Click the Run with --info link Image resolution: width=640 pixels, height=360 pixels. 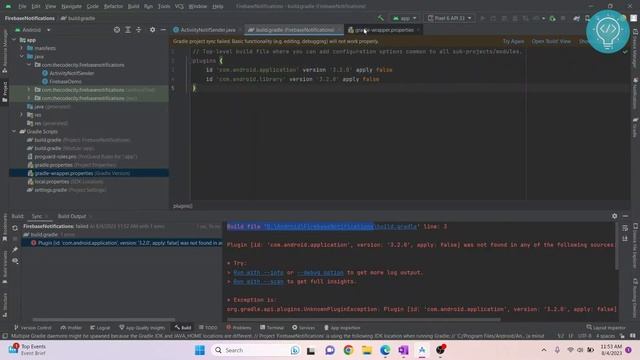pyautogui.click(x=258, y=272)
